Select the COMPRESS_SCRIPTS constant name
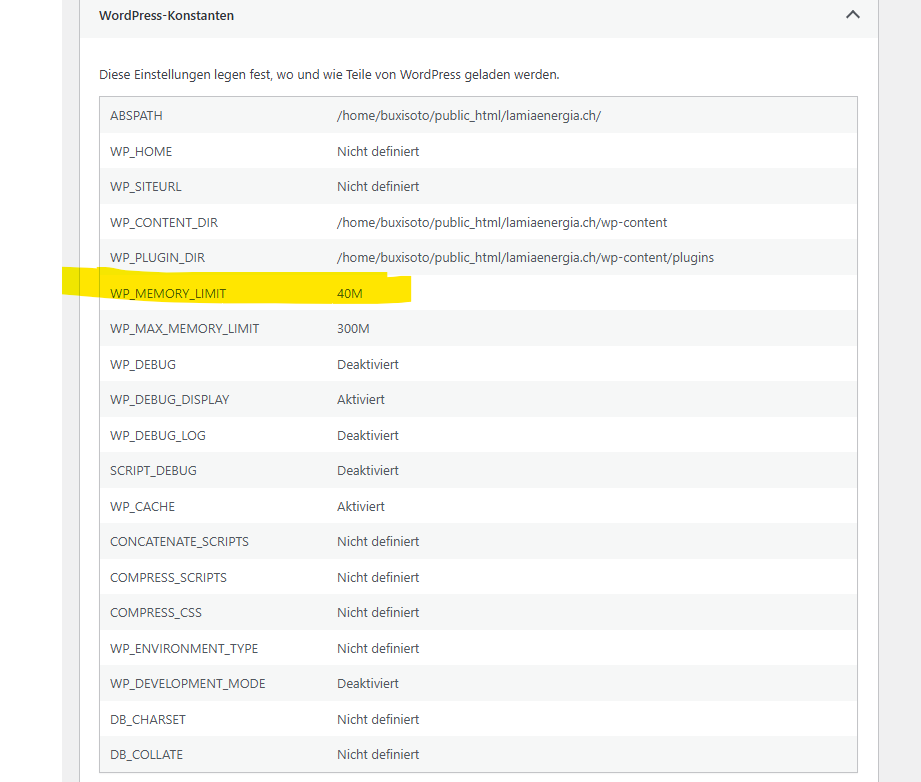 click(168, 578)
